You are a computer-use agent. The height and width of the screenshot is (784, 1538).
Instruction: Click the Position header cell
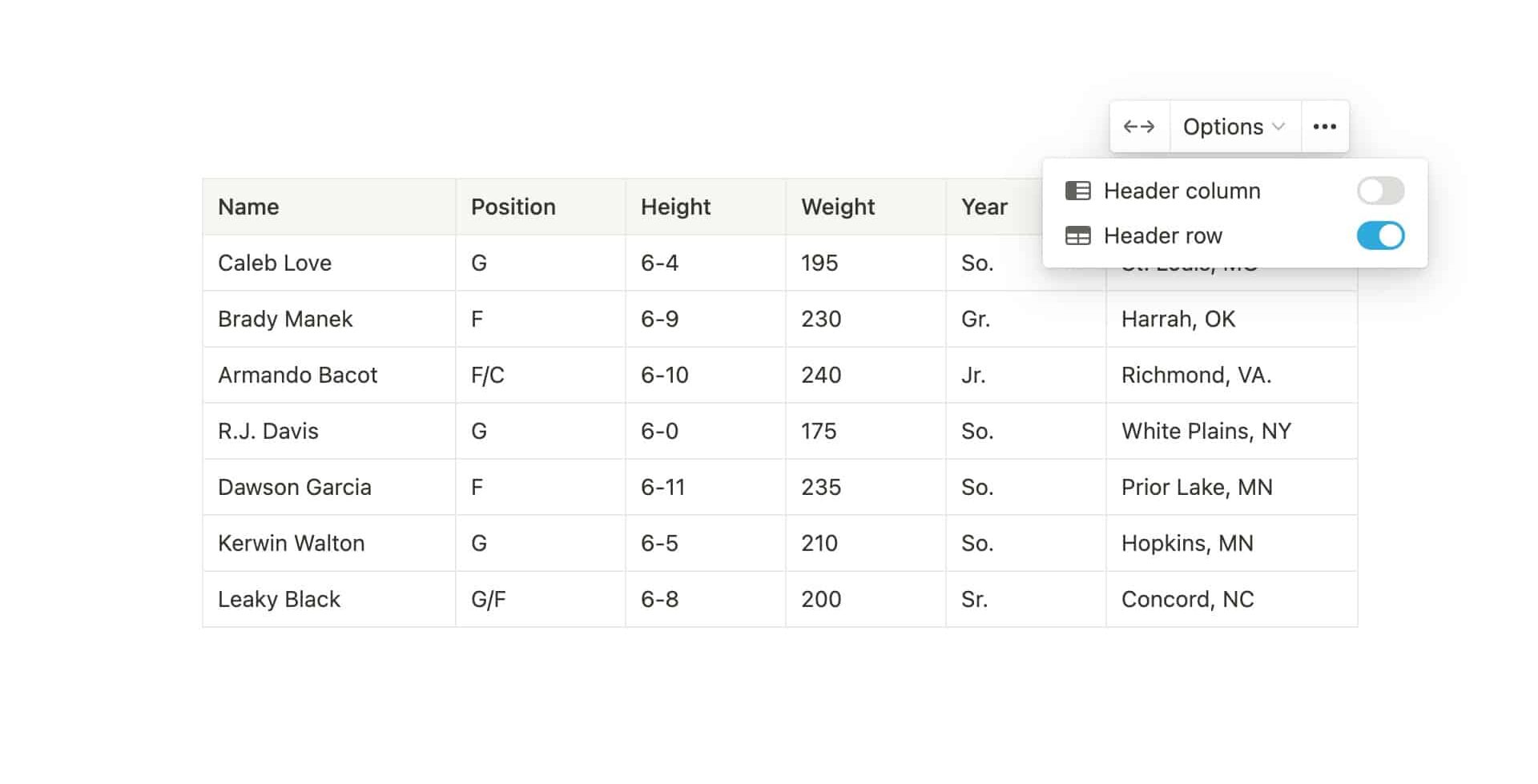coord(541,207)
